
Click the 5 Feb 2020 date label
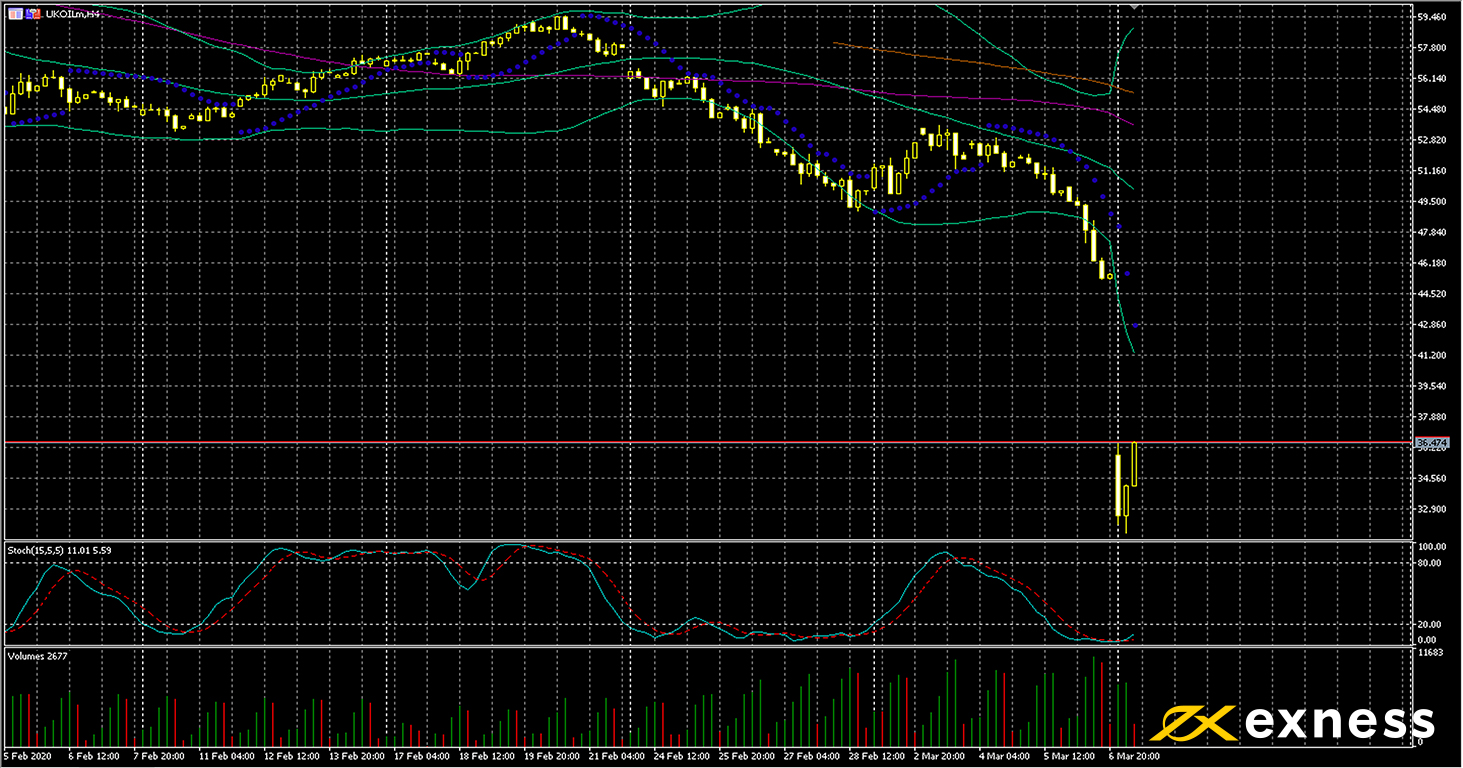point(26,757)
